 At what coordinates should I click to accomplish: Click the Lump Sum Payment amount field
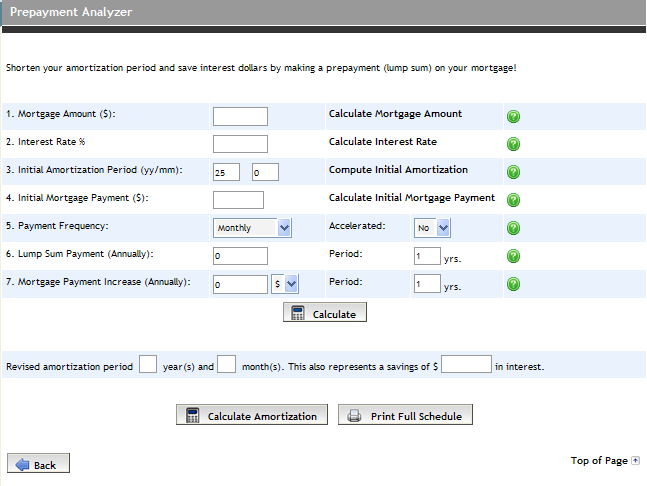pos(240,256)
